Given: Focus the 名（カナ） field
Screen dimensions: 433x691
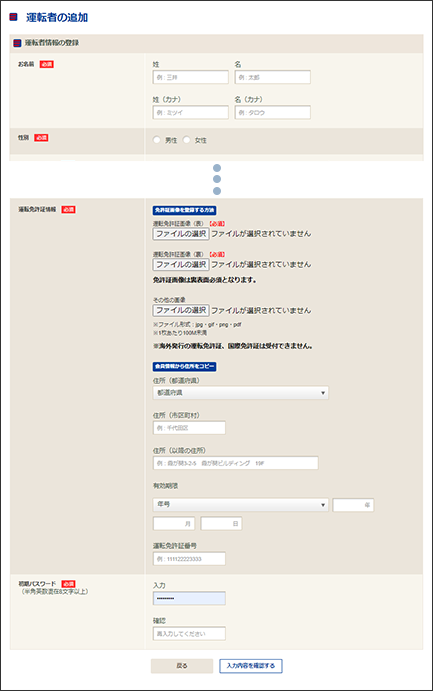Looking at the screenshot, I should (x=273, y=112).
